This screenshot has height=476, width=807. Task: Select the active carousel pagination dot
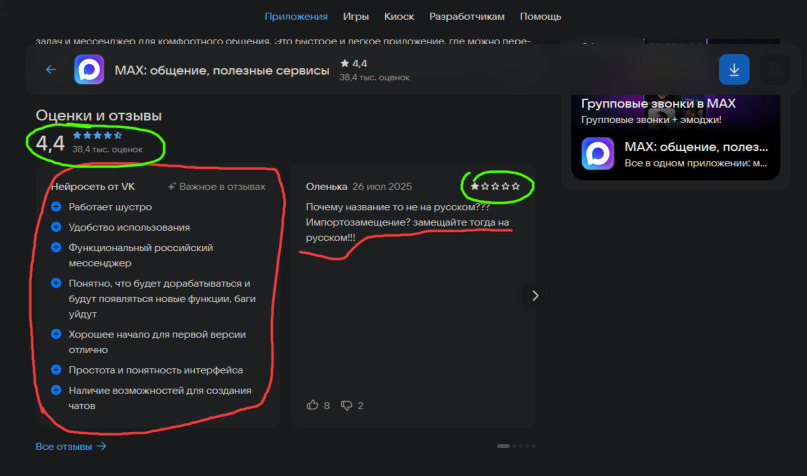click(x=503, y=446)
